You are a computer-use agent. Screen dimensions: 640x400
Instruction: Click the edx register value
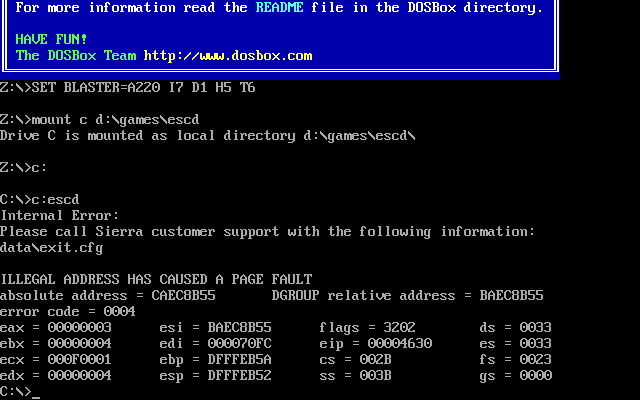click(x=80, y=376)
